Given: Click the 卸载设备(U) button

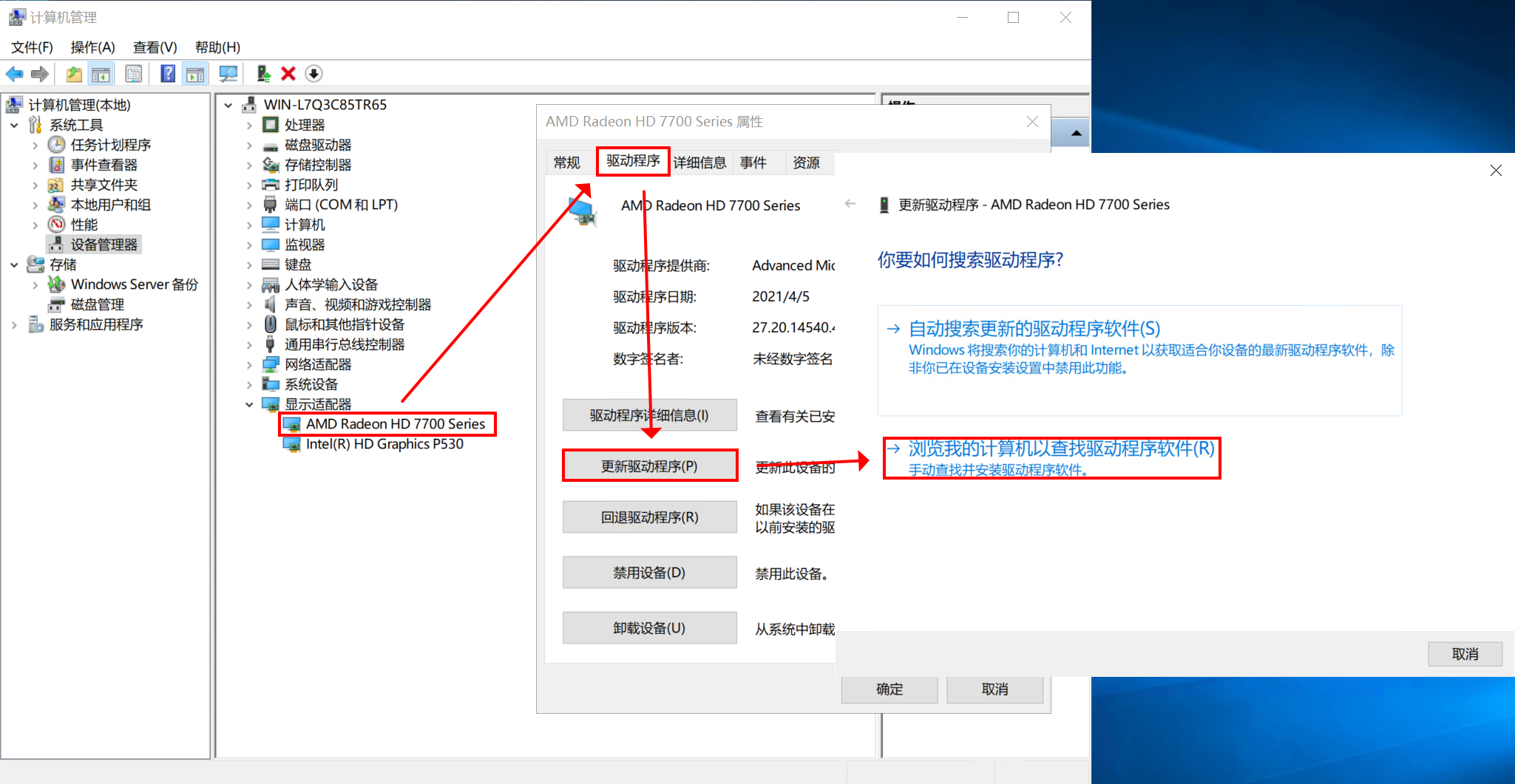Looking at the screenshot, I should pyautogui.click(x=649, y=628).
